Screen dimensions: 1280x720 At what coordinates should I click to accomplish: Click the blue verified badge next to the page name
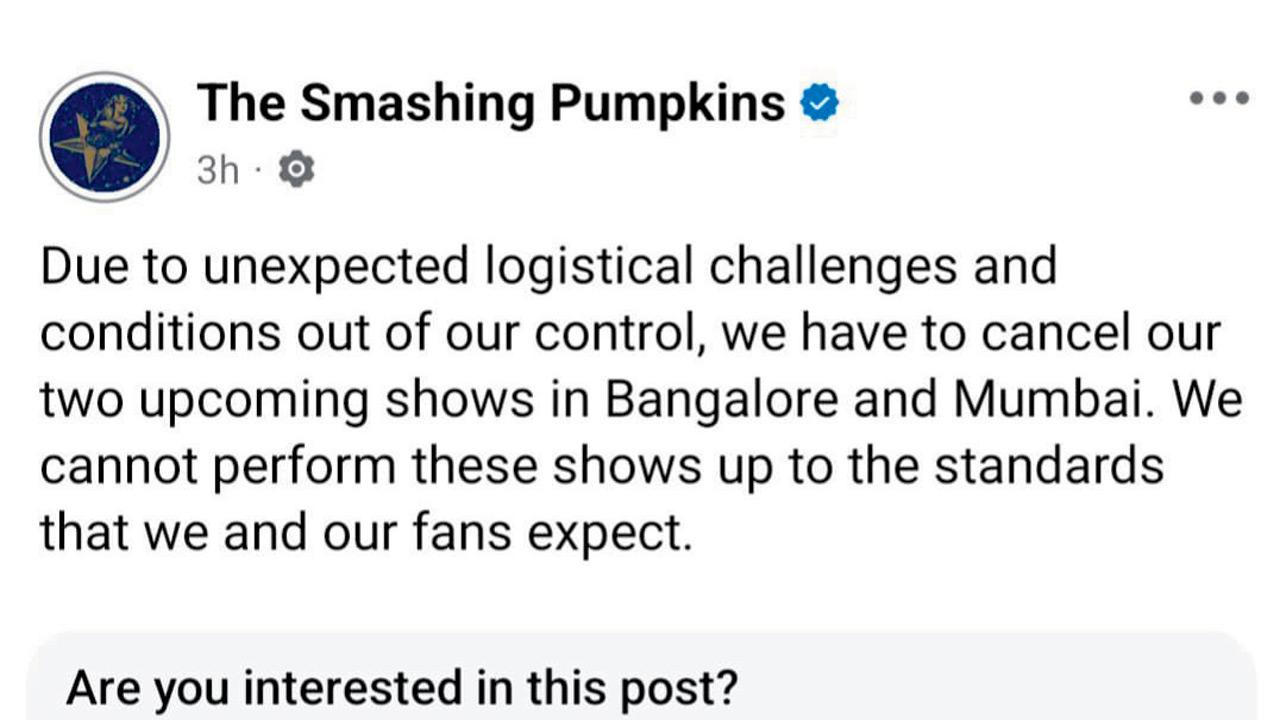click(819, 100)
